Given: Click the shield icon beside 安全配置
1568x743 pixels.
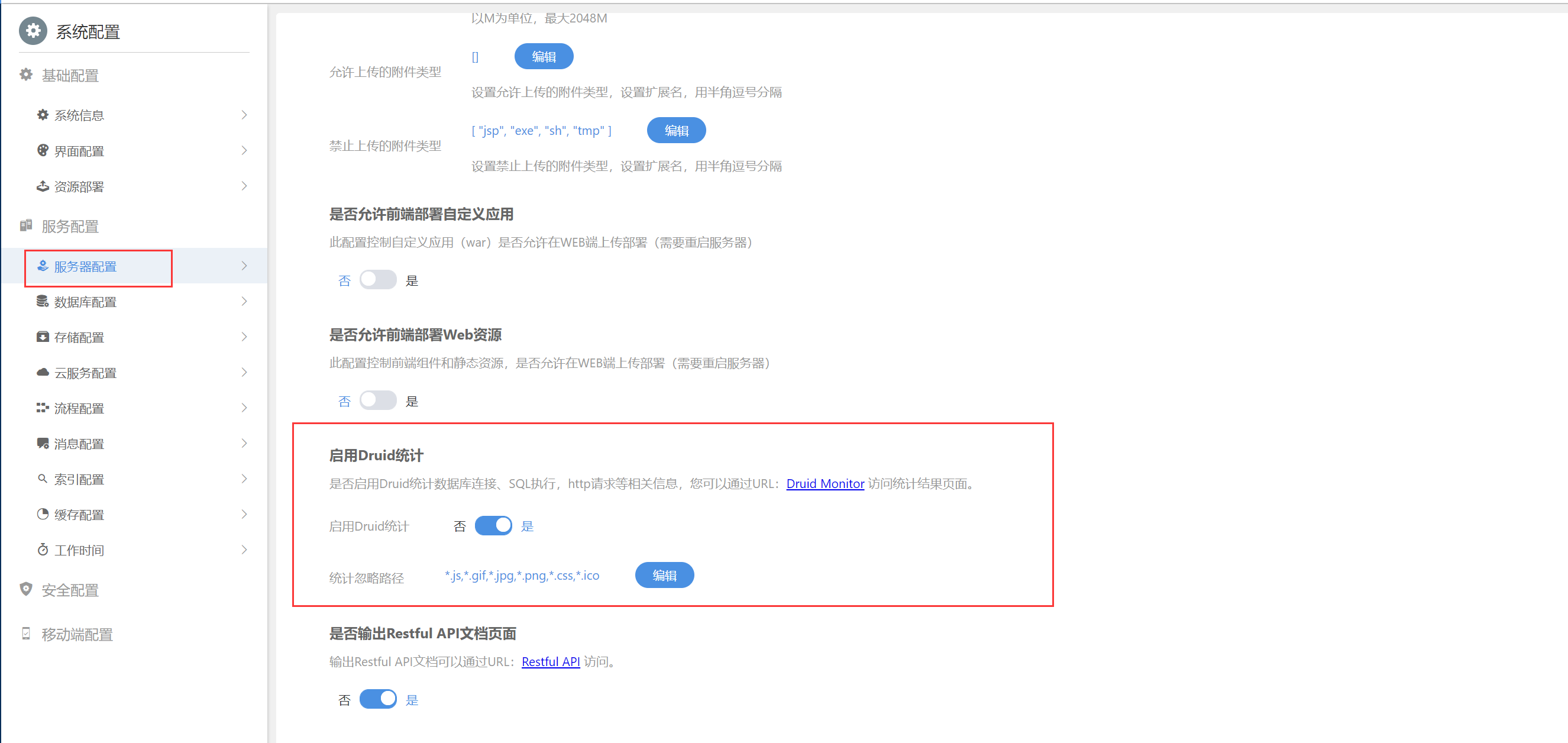Looking at the screenshot, I should tap(26, 589).
